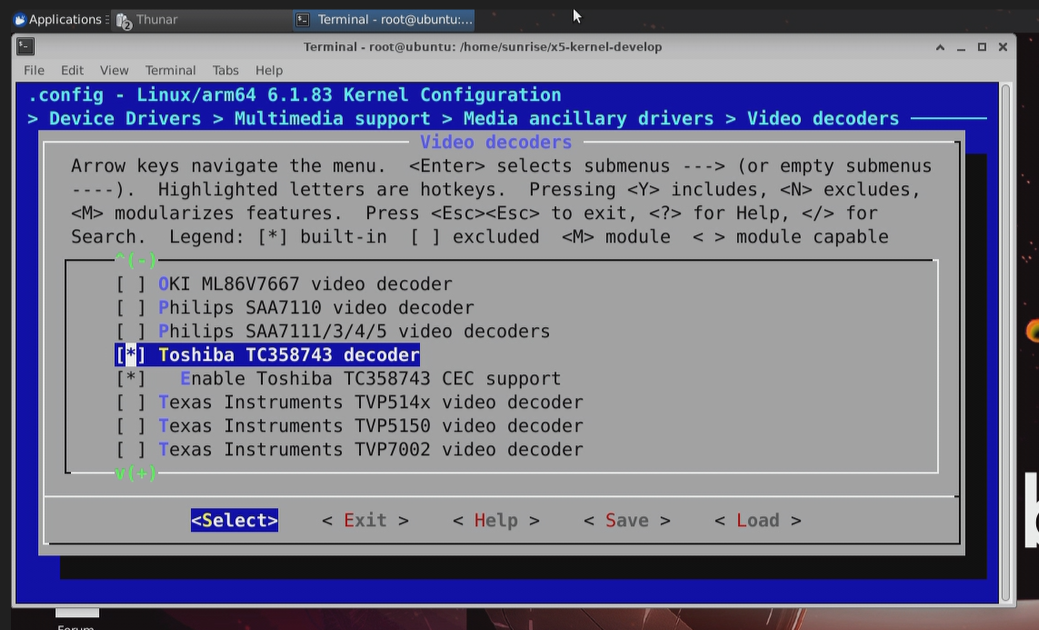Click the Exit button in menuconfig
The width and height of the screenshot is (1039, 630).
(x=365, y=521)
